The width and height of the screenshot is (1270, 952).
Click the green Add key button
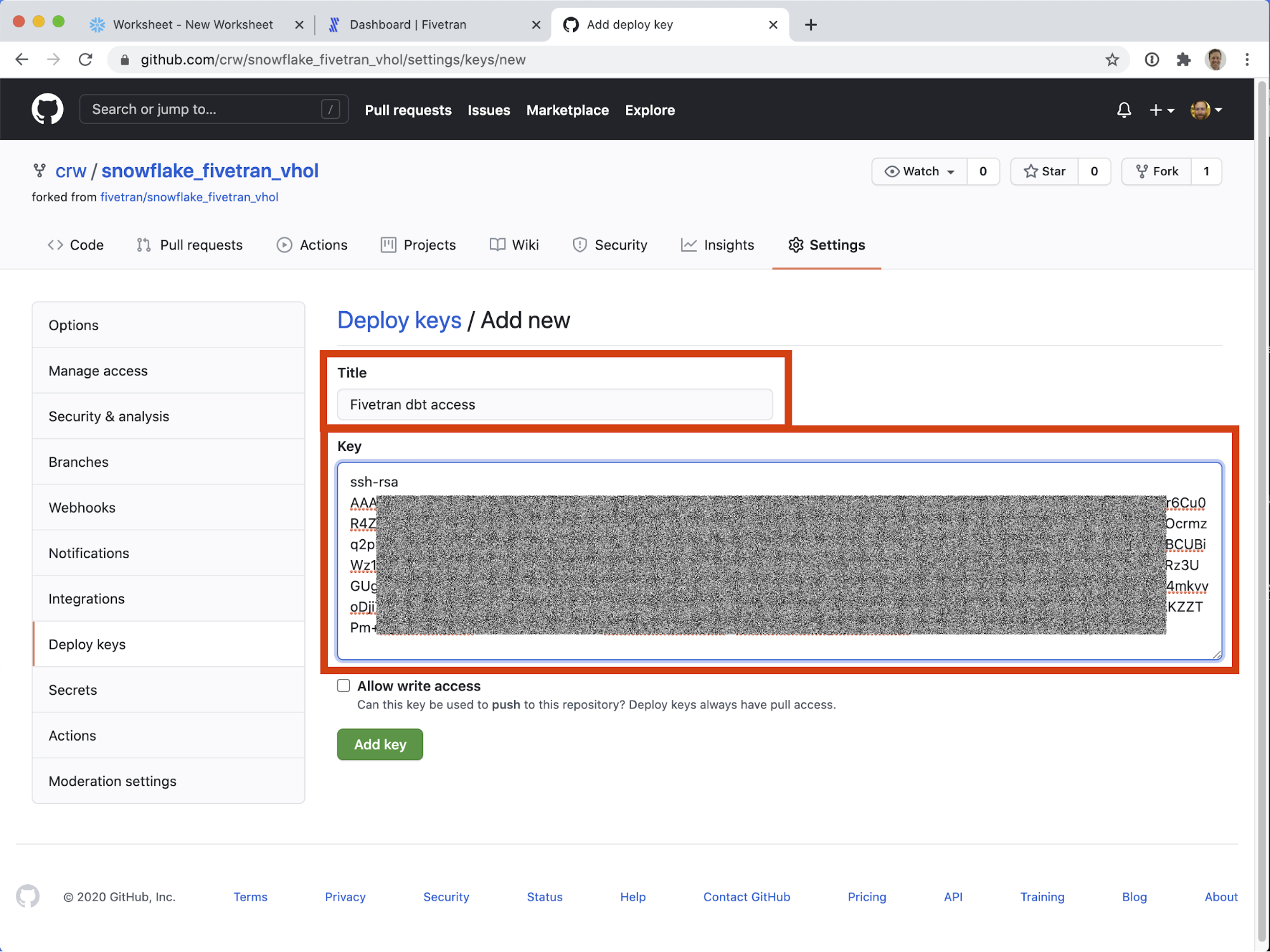(380, 744)
